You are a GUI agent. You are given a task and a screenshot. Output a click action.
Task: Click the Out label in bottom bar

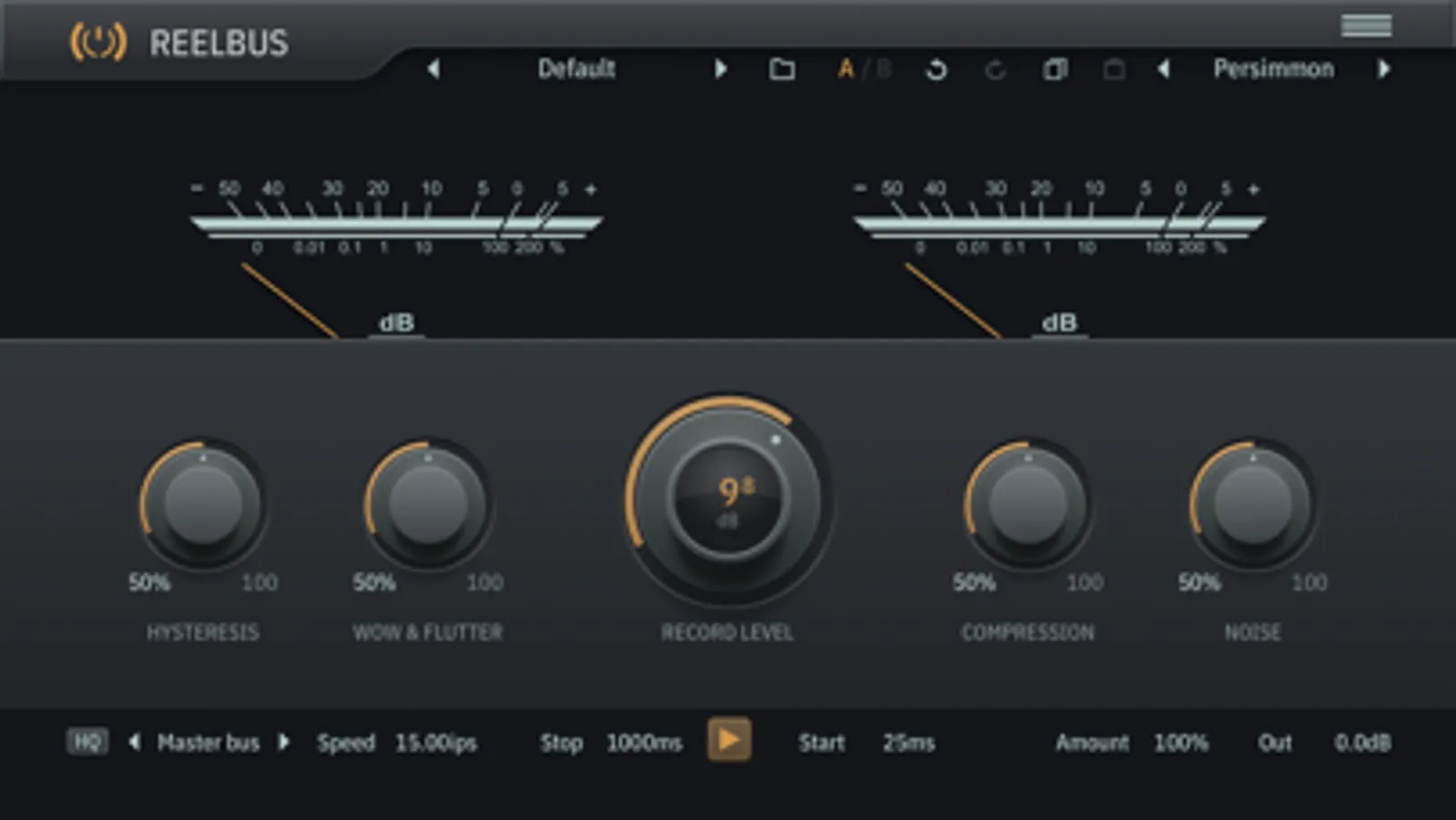pos(1275,743)
